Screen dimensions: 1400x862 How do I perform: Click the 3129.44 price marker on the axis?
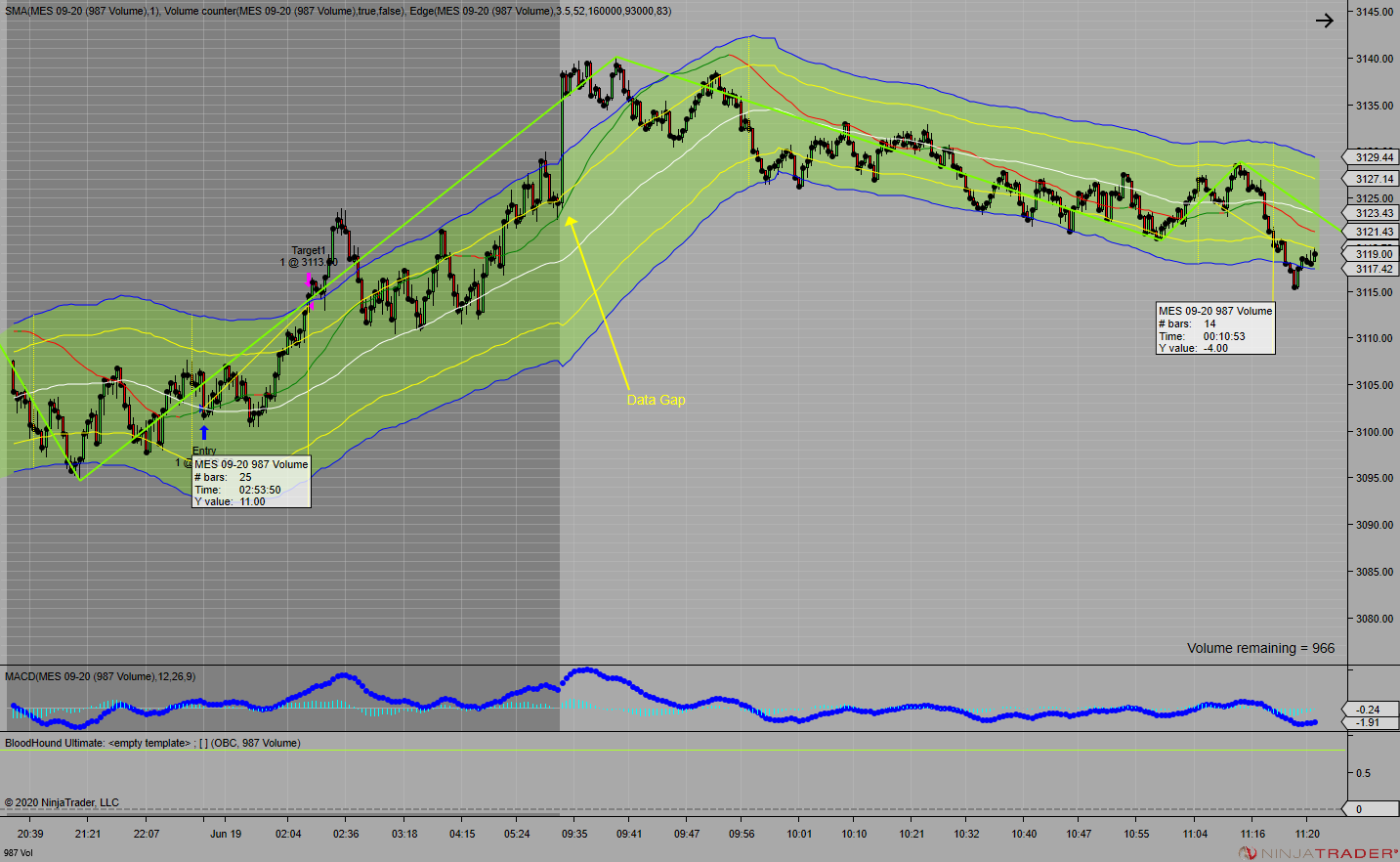(1373, 157)
